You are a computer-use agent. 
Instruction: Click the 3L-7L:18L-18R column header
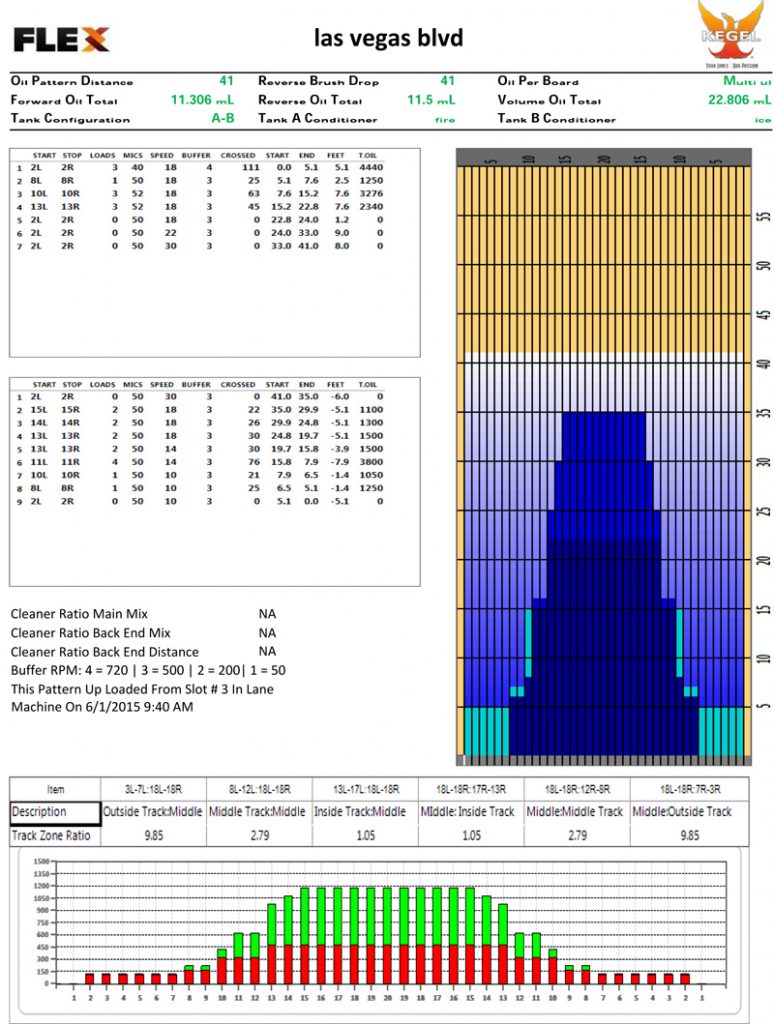(154, 789)
